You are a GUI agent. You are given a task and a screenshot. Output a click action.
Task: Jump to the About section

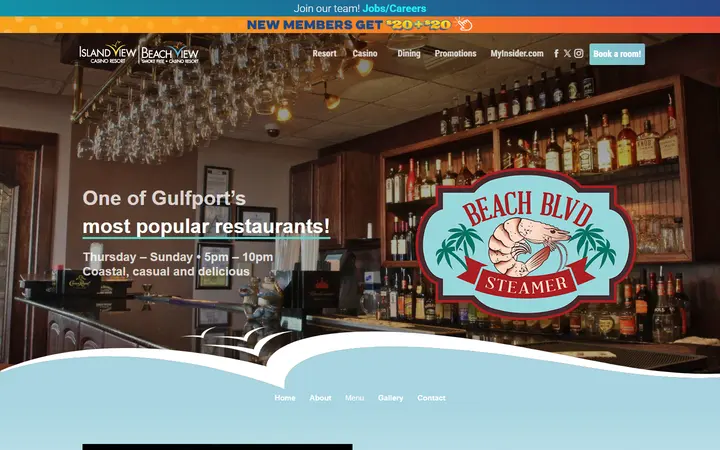(320, 398)
